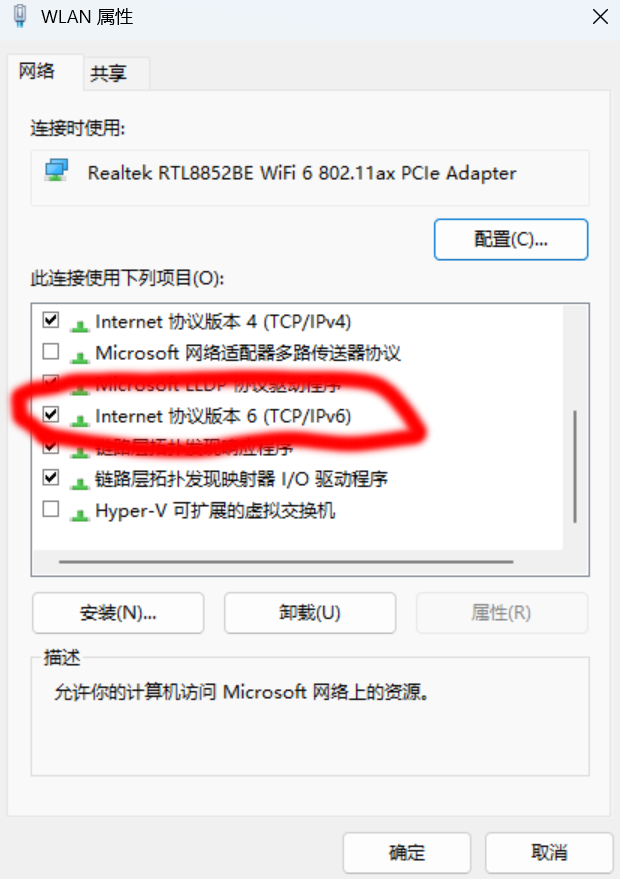The height and width of the screenshot is (879, 620).
Task: Click the horizontal scrollbar under items list
Action: [x=286, y=561]
